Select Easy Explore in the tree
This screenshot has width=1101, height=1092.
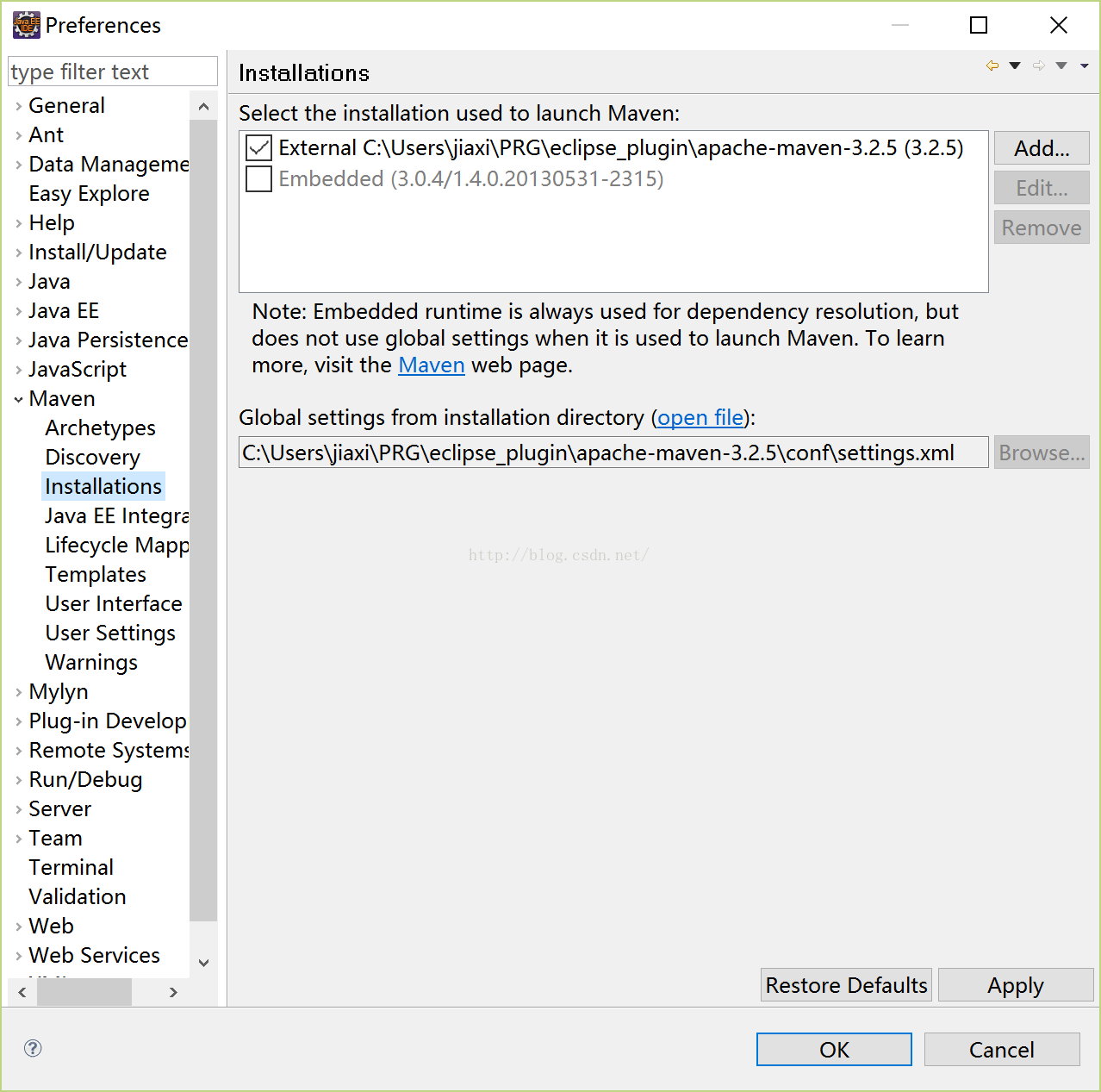[89, 193]
